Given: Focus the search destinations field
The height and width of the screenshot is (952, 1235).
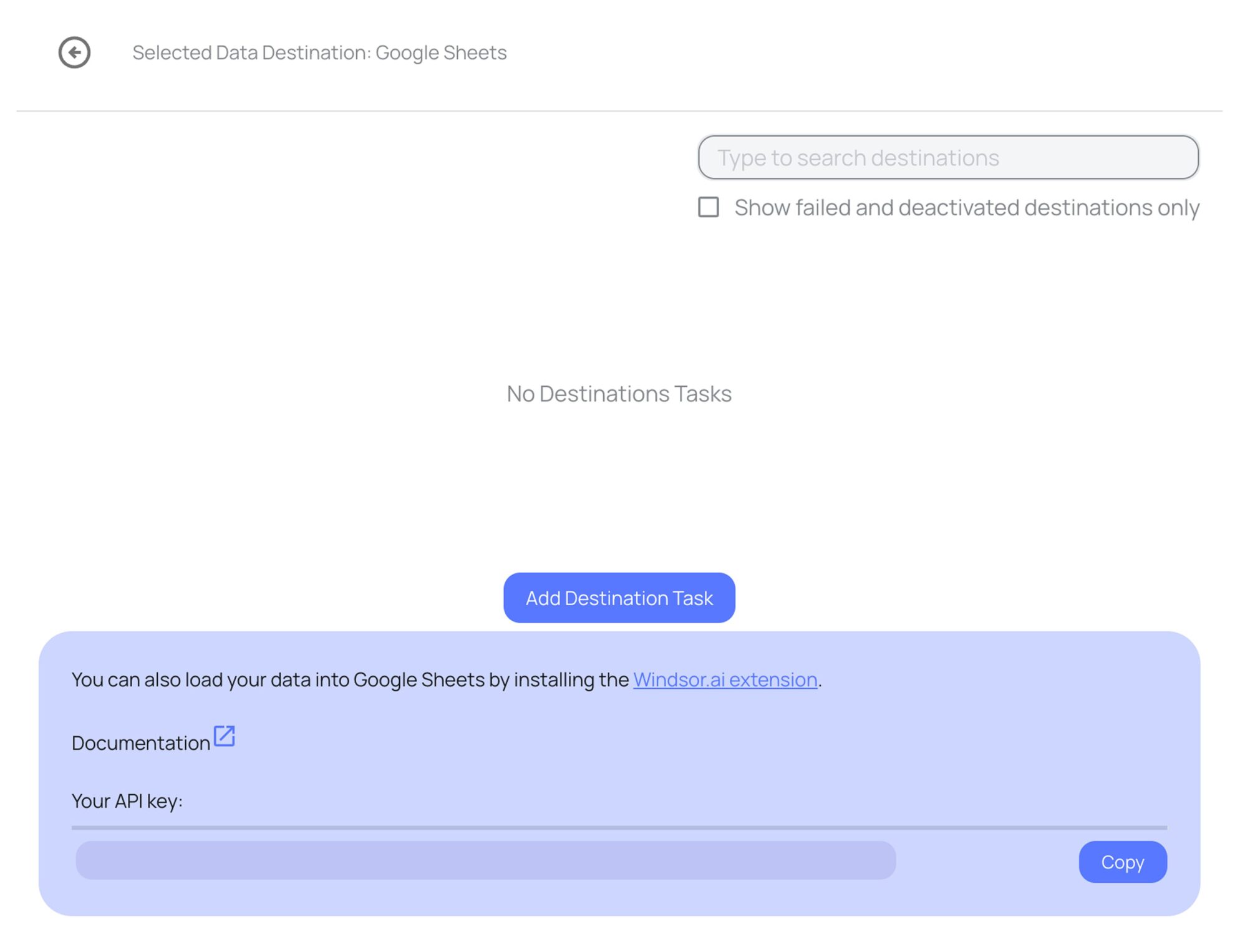Looking at the screenshot, I should pyautogui.click(x=948, y=157).
